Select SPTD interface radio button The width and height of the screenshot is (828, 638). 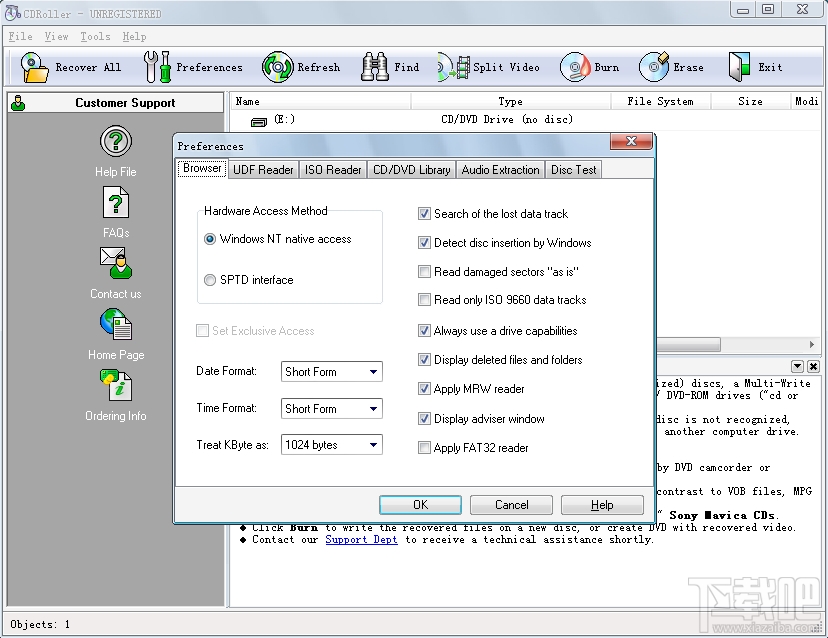210,280
